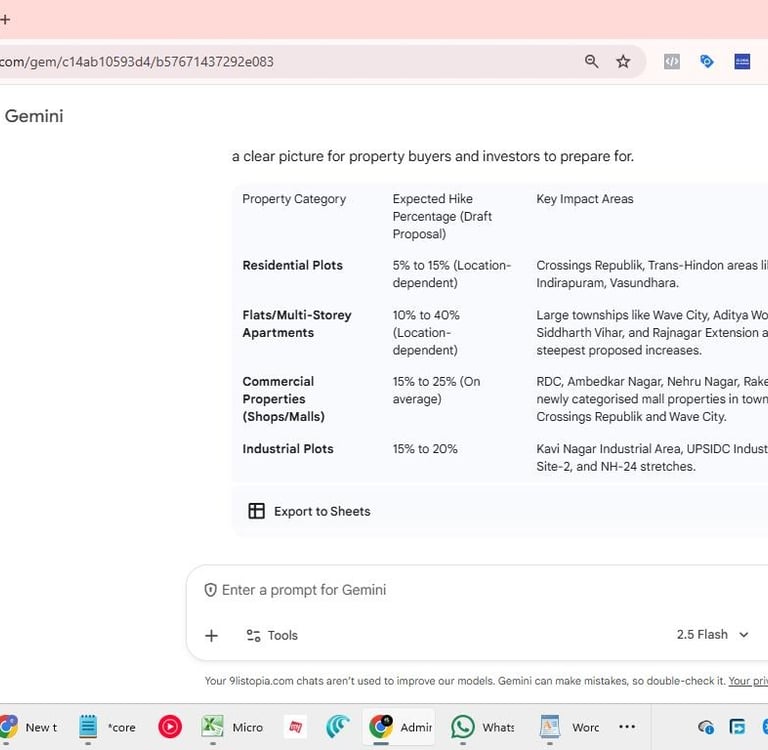
Task: Open a new browser tab with plus
Action: click(x=5, y=20)
